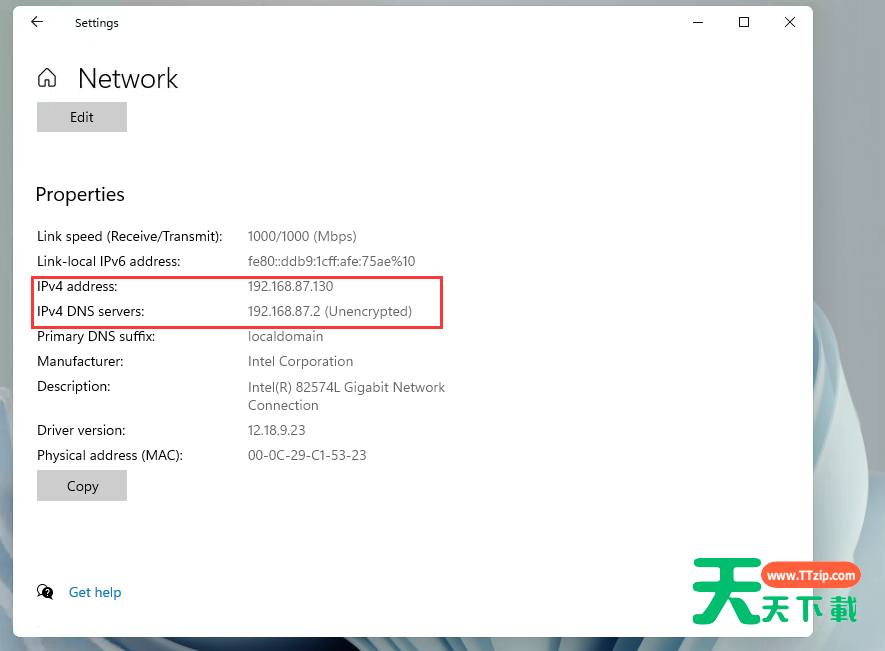Click the IPv4 DNS servers value
This screenshot has width=885, height=651.
pyautogui.click(x=329, y=311)
